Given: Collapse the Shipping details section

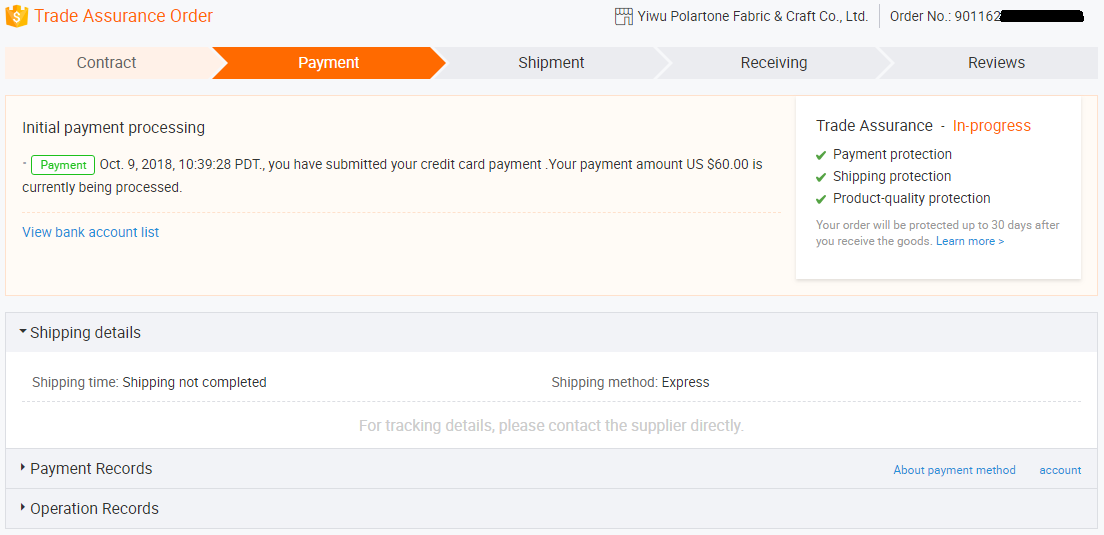Looking at the screenshot, I should pyautogui.click(x=23, y=332).
